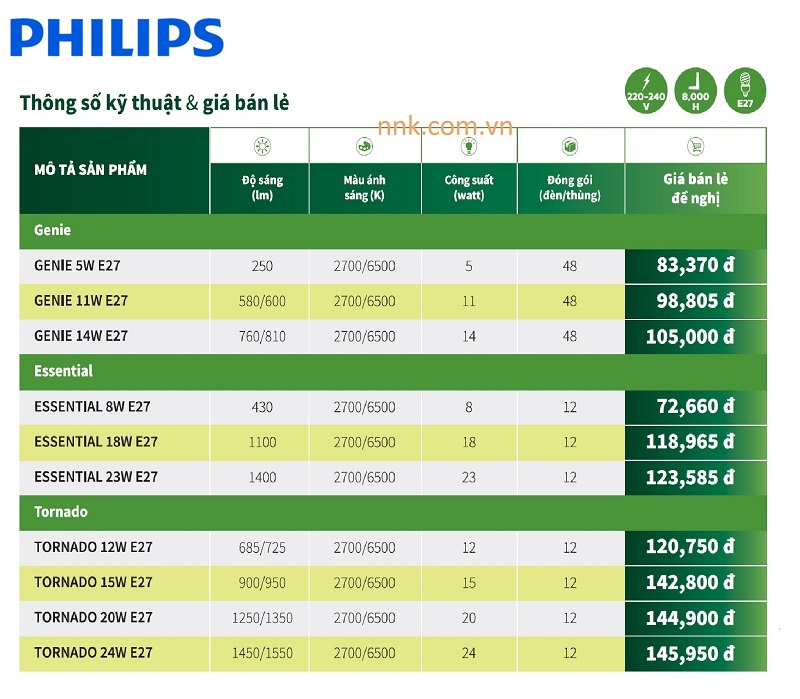Screen dimensions: 800x699
Task: Click the 145,950 đ price cell
Action: coord(695,653)
